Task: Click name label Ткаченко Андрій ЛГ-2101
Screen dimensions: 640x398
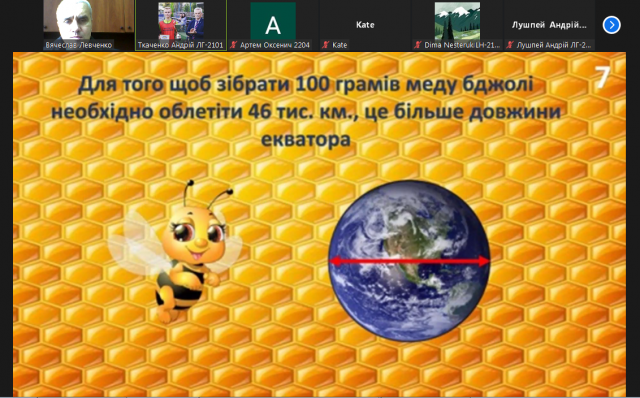Action: pos(180,45)
